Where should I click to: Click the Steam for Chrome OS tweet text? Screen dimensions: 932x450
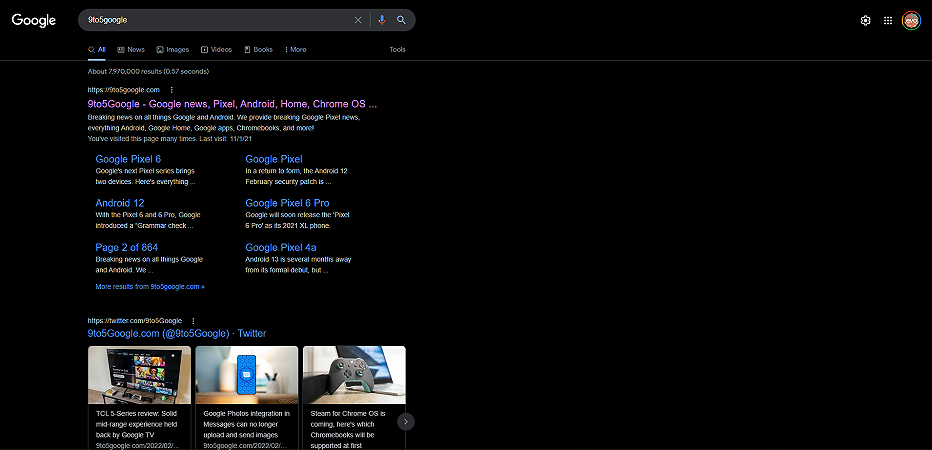point(350,429)
